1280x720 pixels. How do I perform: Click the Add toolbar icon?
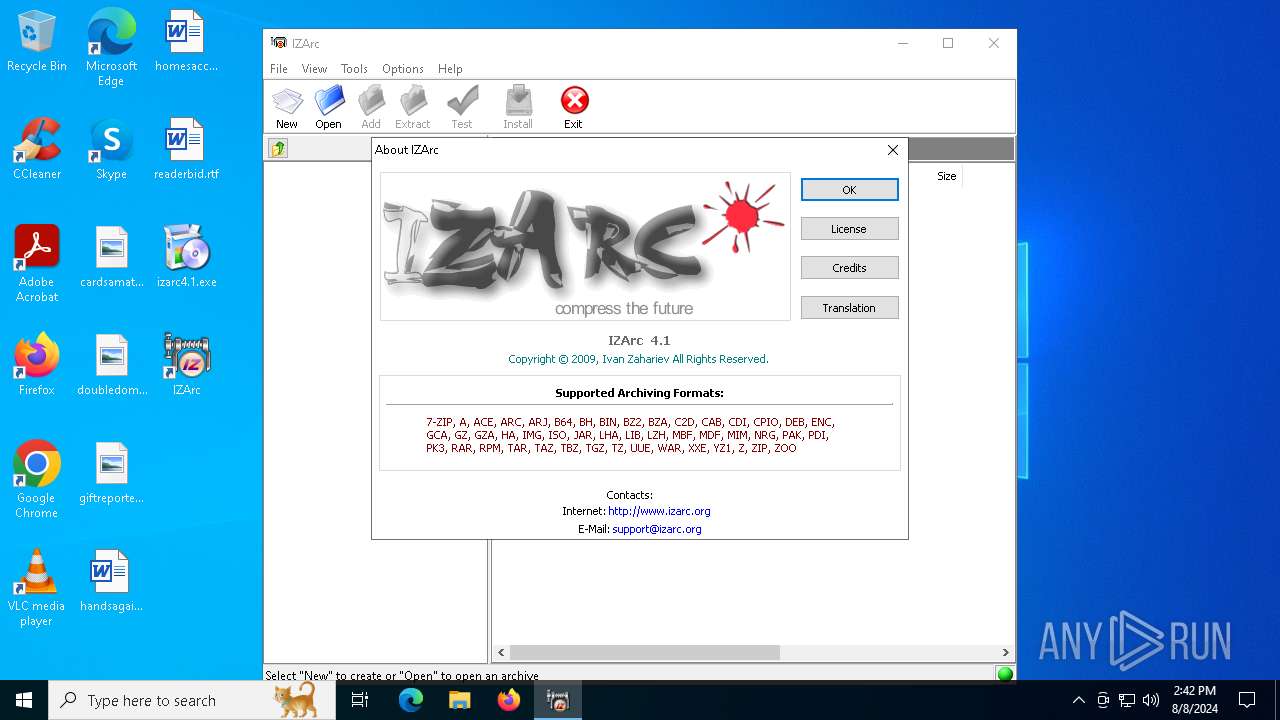[x=371, y=107]
